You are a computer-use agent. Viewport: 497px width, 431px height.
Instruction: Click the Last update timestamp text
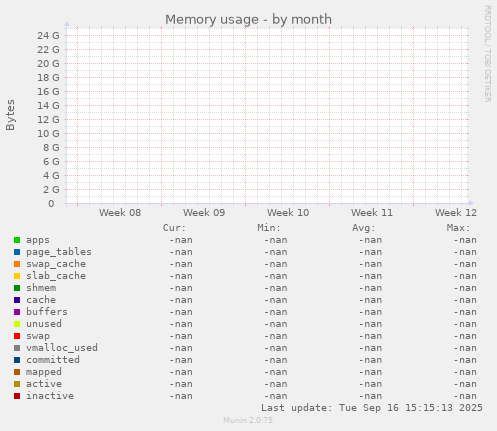(372, 408)
